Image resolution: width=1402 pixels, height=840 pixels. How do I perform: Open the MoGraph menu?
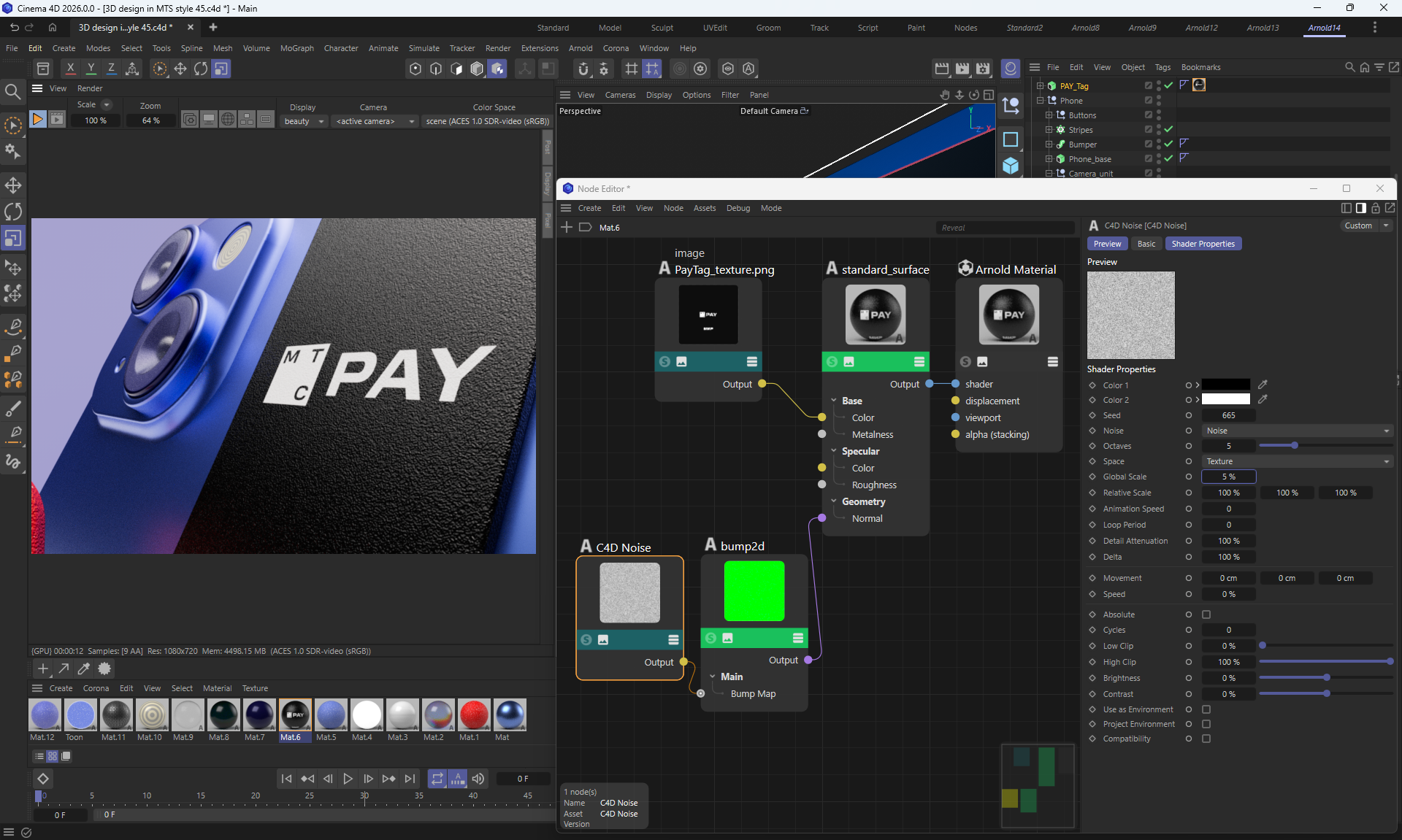point(296,48)
